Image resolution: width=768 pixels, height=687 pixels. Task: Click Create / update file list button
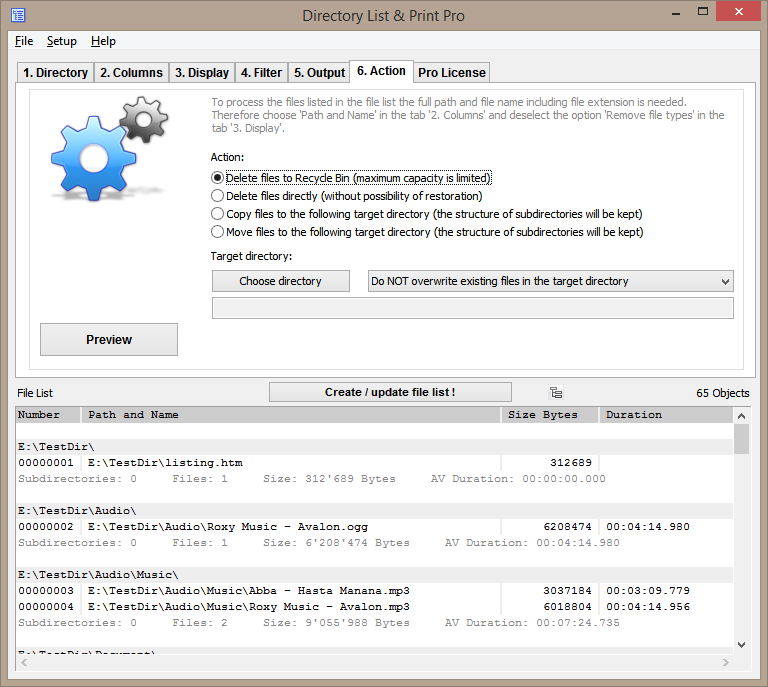coord(390,392)
